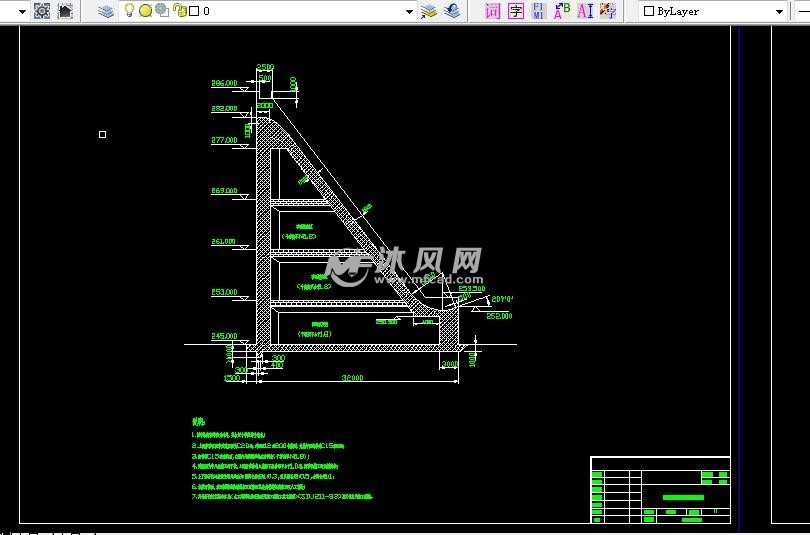This screenshot has width=810, height=535.
Task: Click the boxed '字' text tool icon
Action: pyautogui.click(x=516, y=11)
